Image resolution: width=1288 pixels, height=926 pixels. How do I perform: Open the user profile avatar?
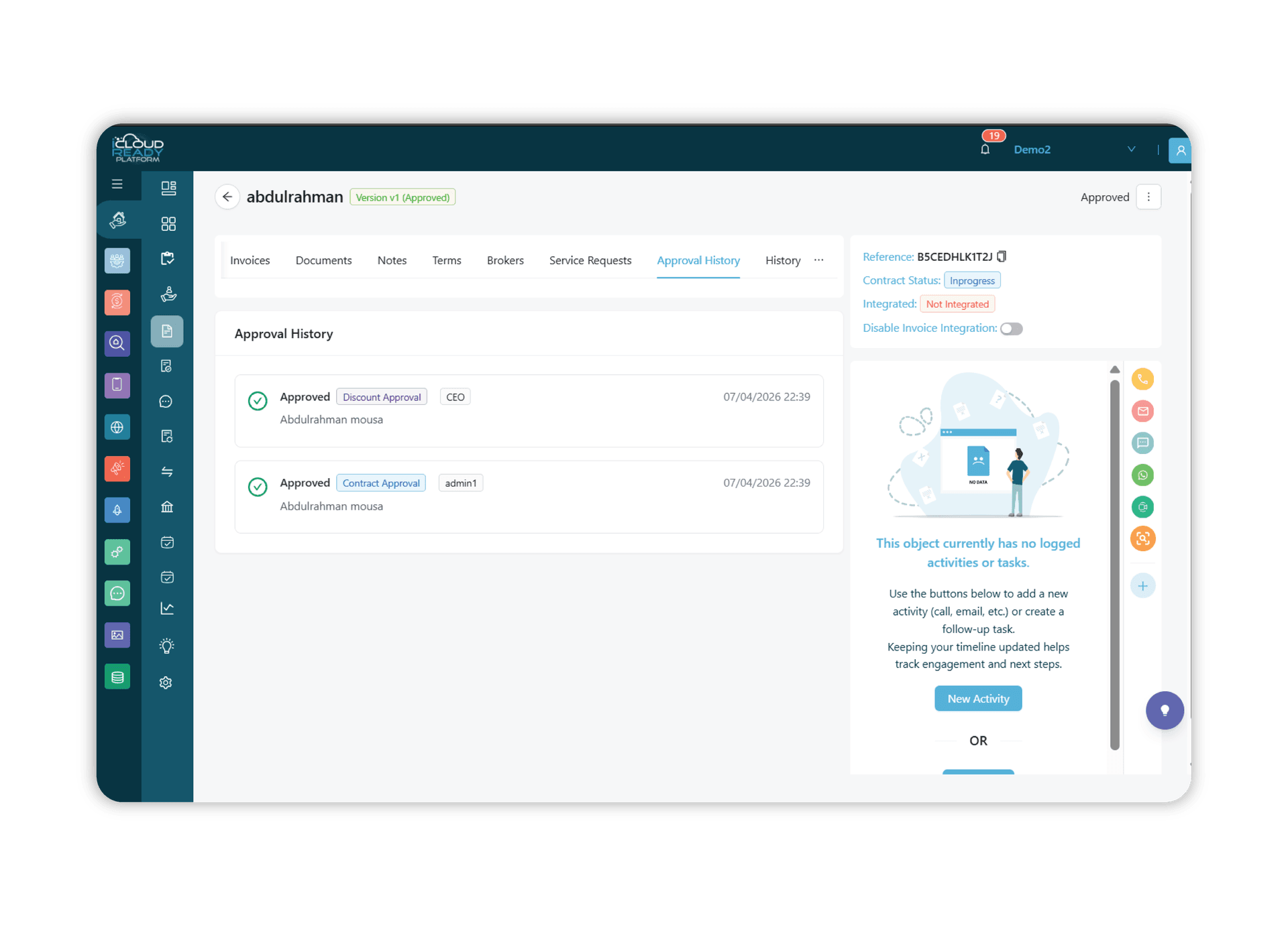point(1180,150)
